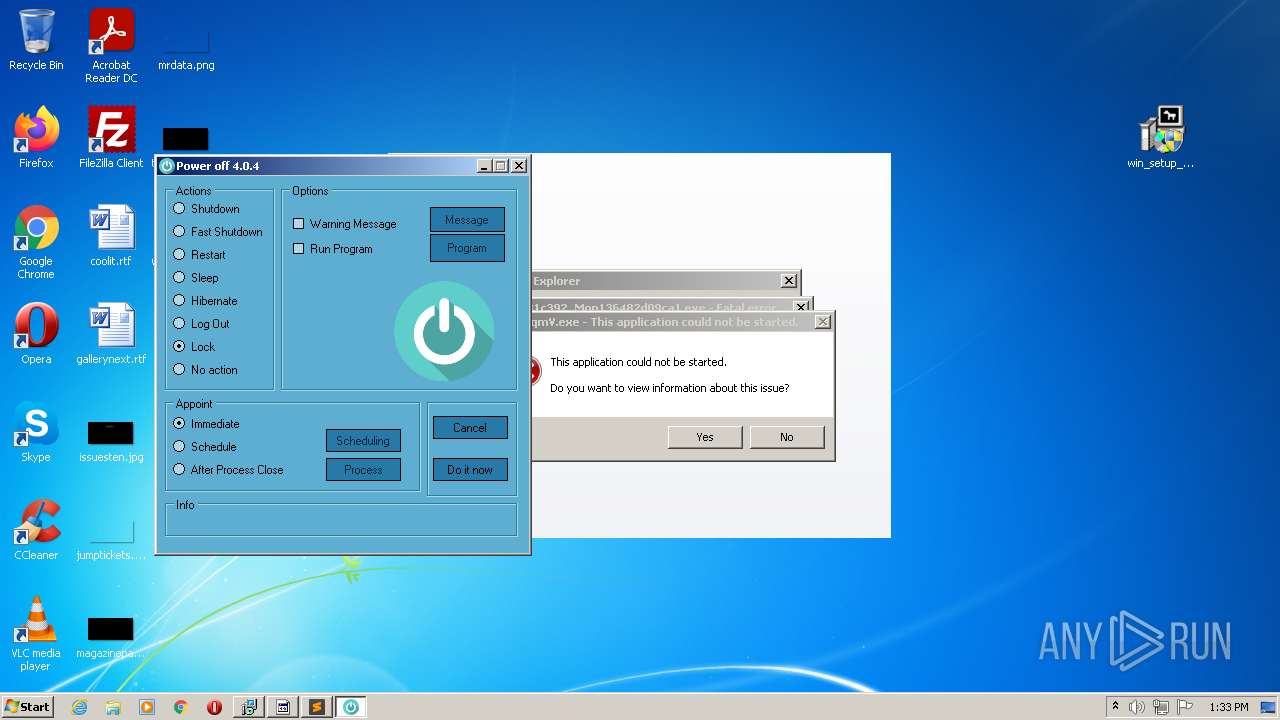Click the Program button
Image resolution: width=1280 pixels, height=720 pixels.
[x=467, y=248]
